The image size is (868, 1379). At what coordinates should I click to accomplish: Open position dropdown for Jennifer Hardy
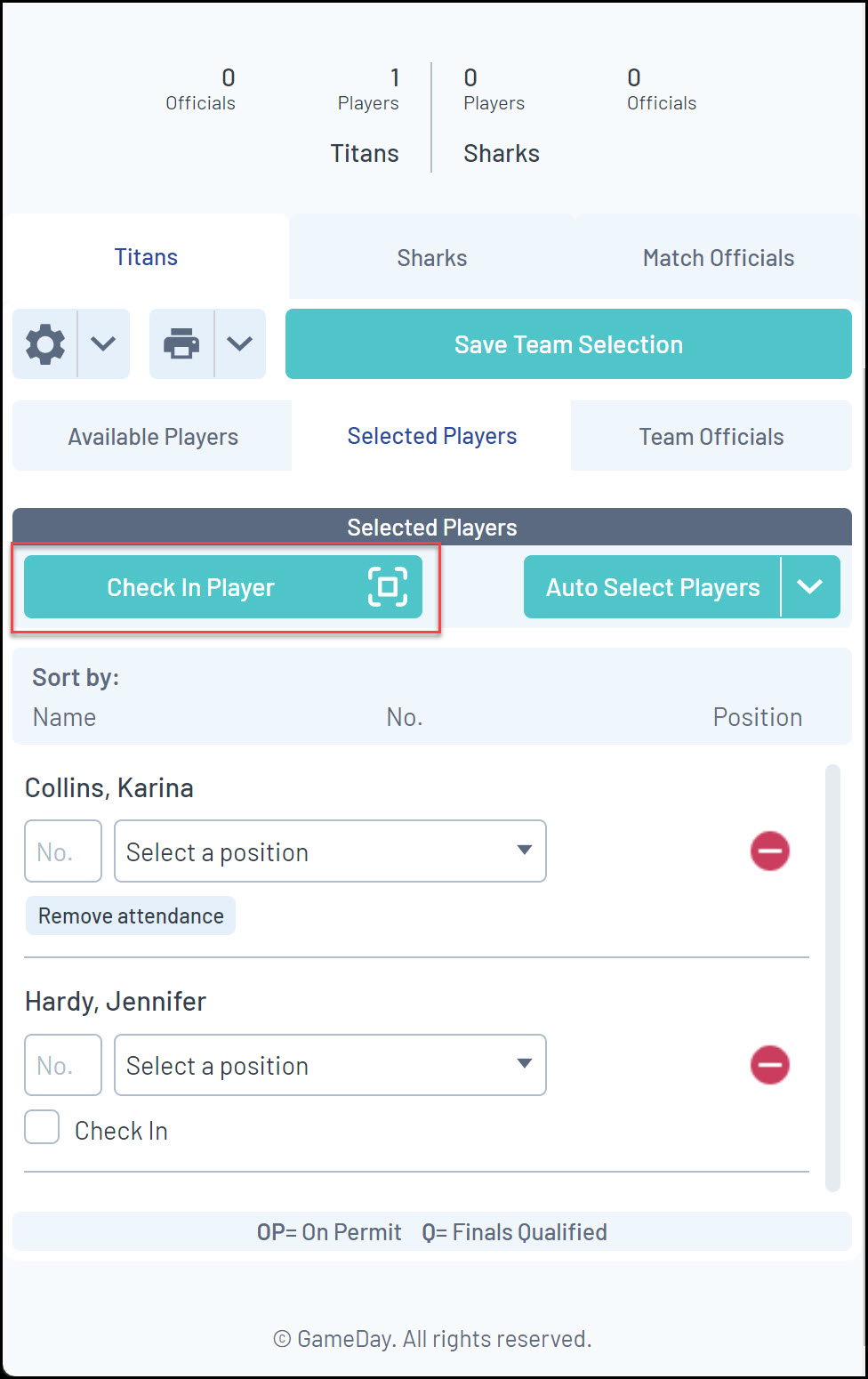point(330,1065)
